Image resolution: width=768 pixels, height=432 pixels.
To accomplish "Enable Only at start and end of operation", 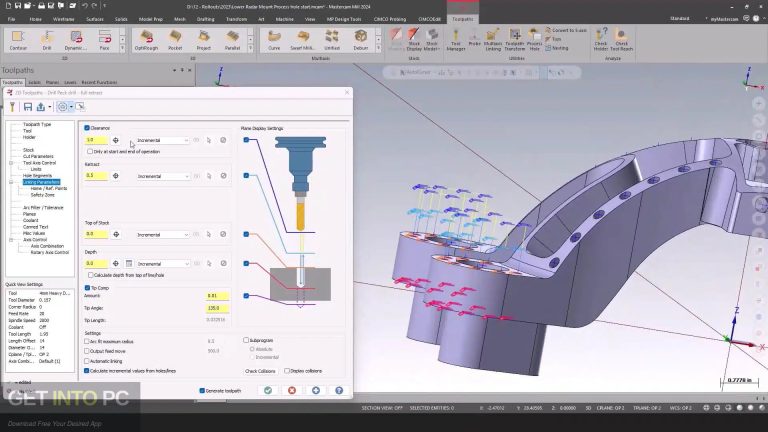I will [90, 152].
